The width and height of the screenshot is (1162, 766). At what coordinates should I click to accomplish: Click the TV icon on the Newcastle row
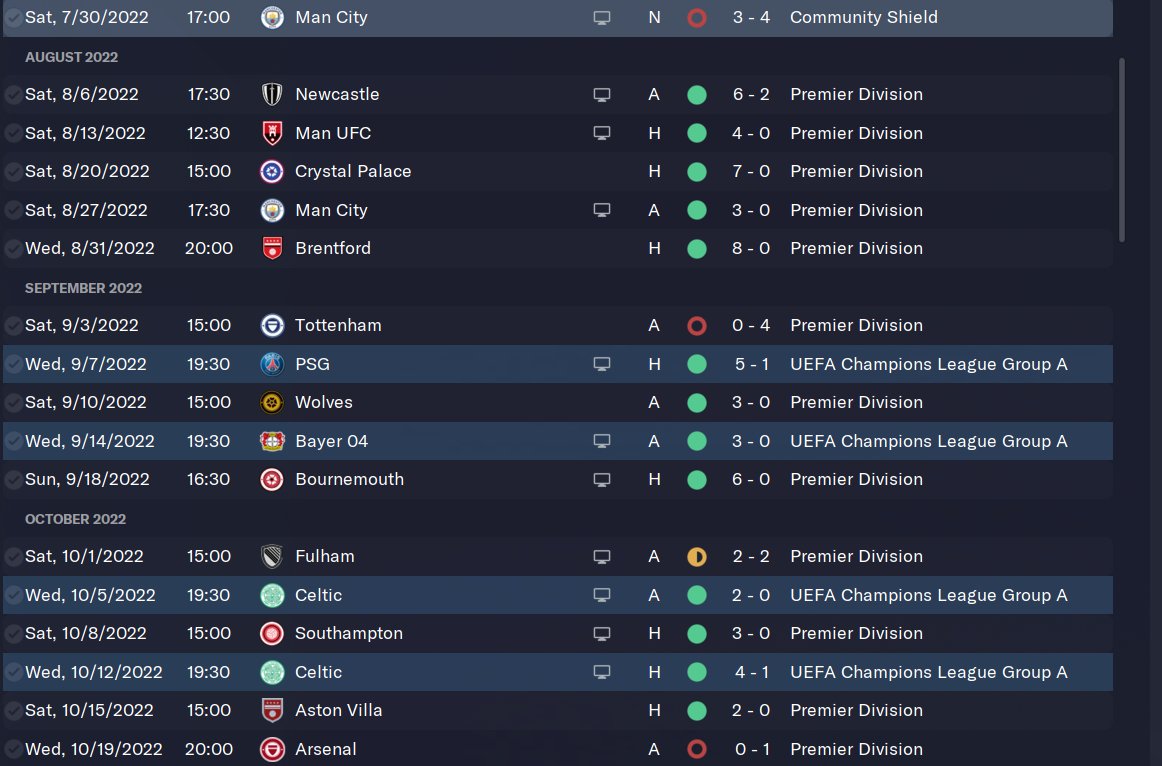(602, 95)
